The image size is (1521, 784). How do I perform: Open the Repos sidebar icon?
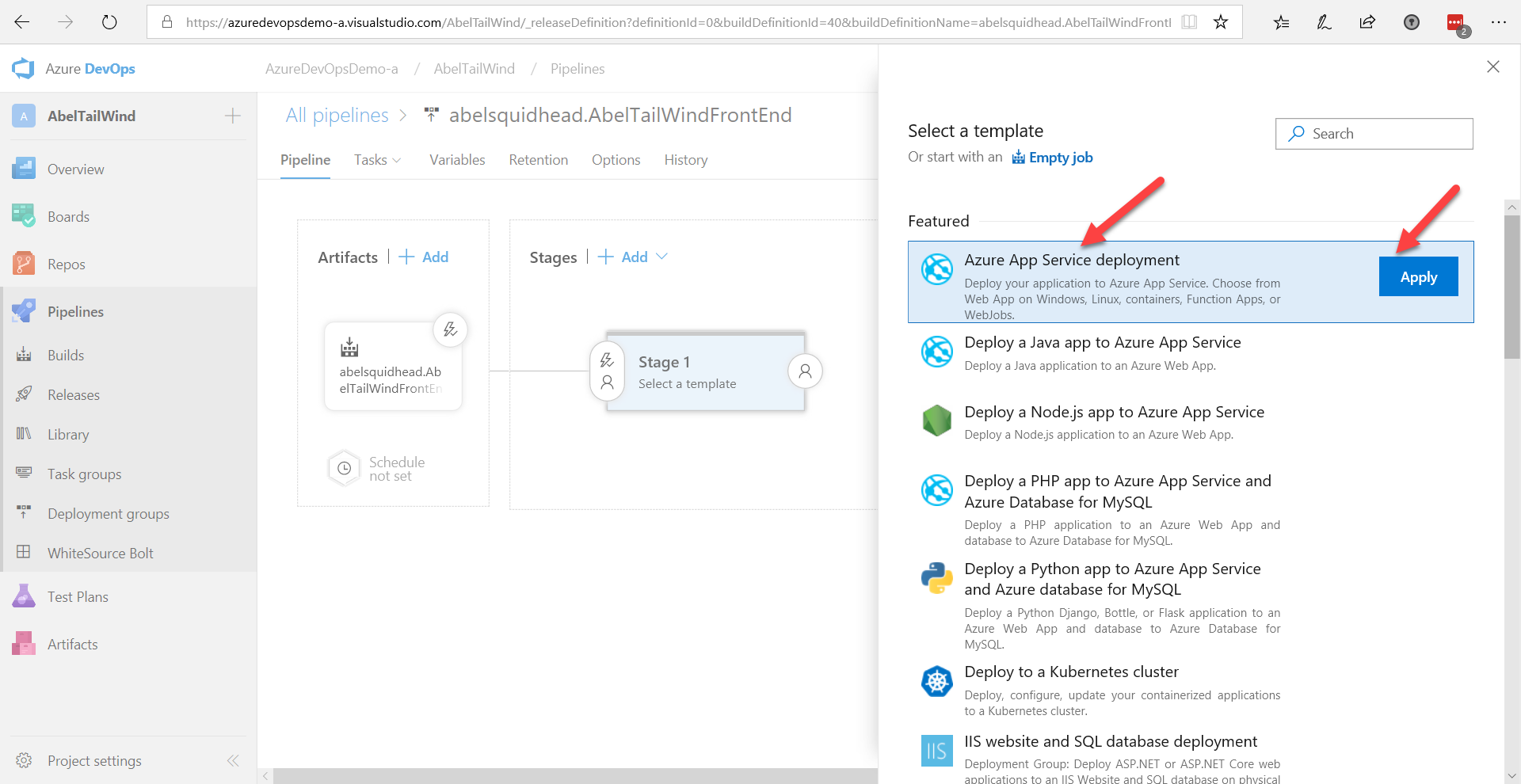click(x=24, y=264)
